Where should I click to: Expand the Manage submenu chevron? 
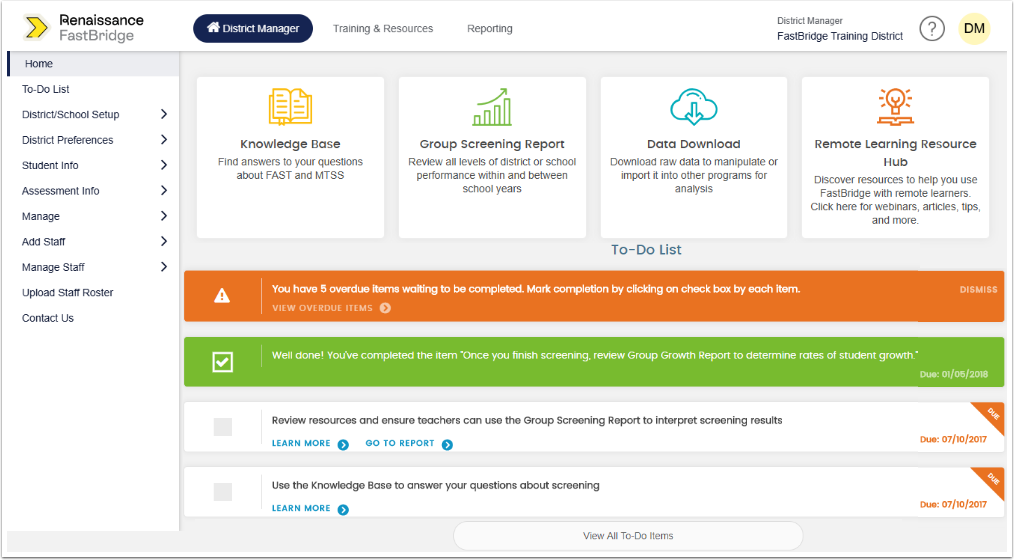coord(164,216)
